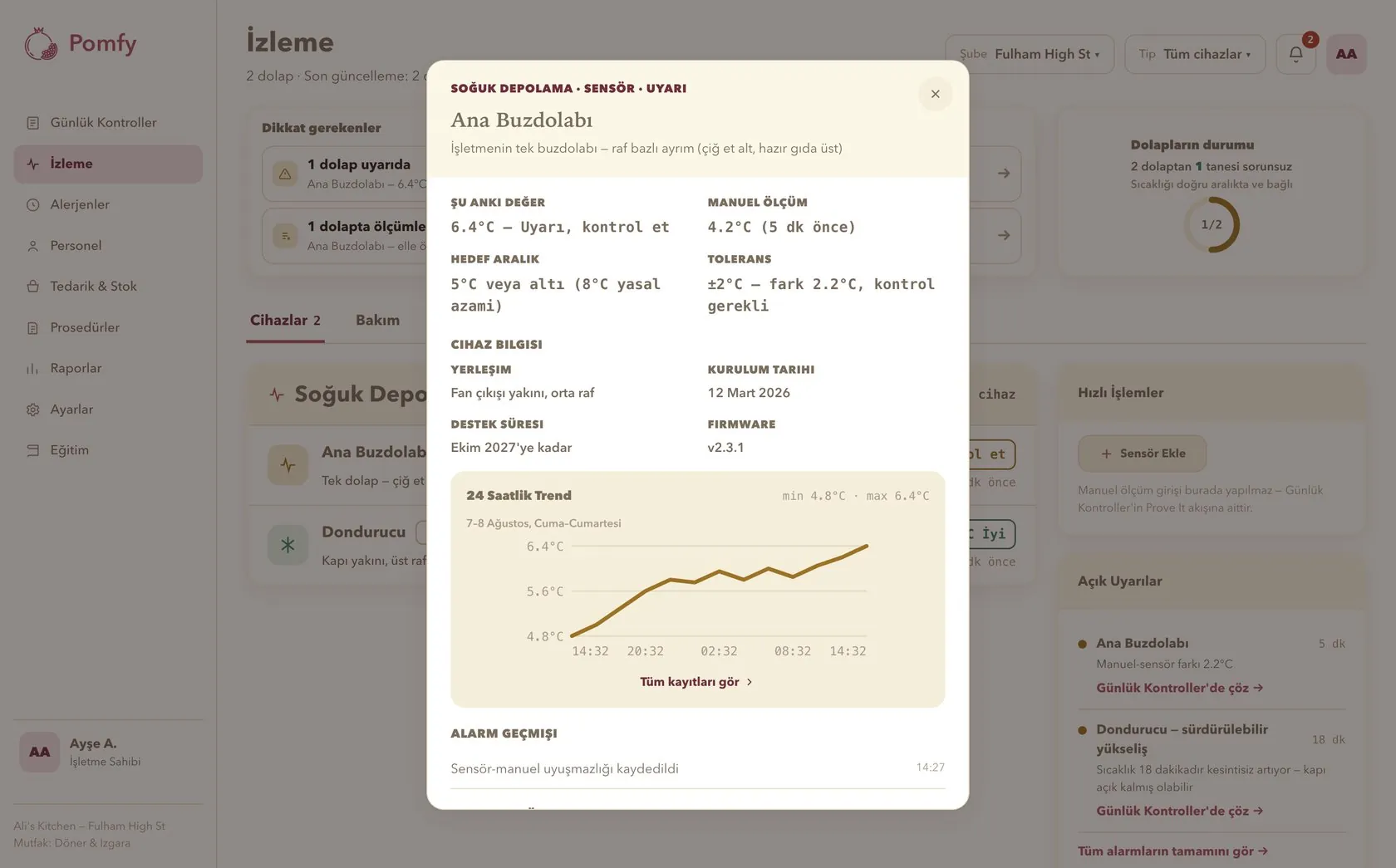Click the Pomfy pomegranate logo
This screenshot has width=1396, height=868.
(x=41, y=44)
